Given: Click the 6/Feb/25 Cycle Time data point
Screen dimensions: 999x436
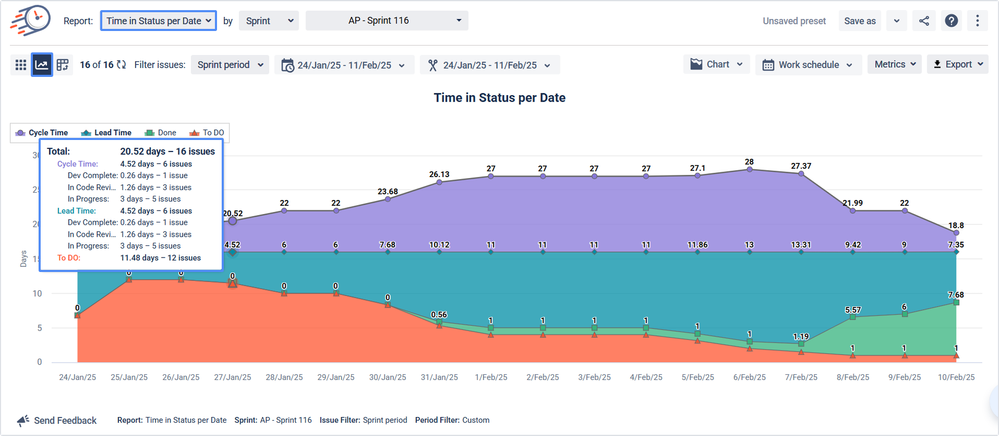Looking at the screenshot, I should [749, 170].
